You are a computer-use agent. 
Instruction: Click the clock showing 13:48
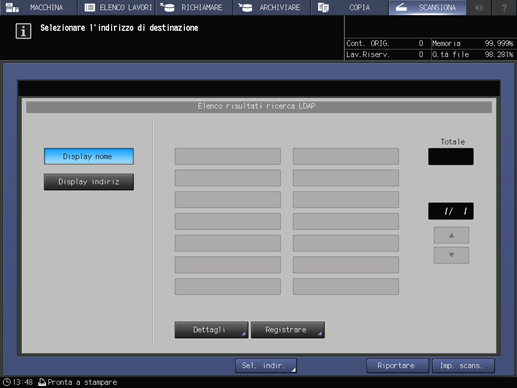tap(18, 382)
